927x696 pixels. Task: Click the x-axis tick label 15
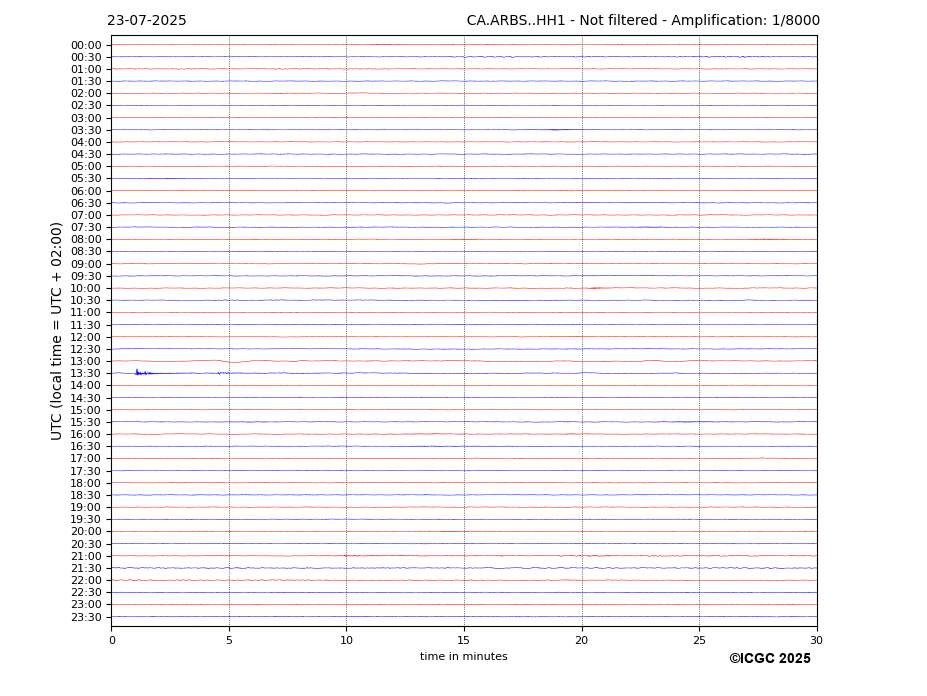(464, 640)
